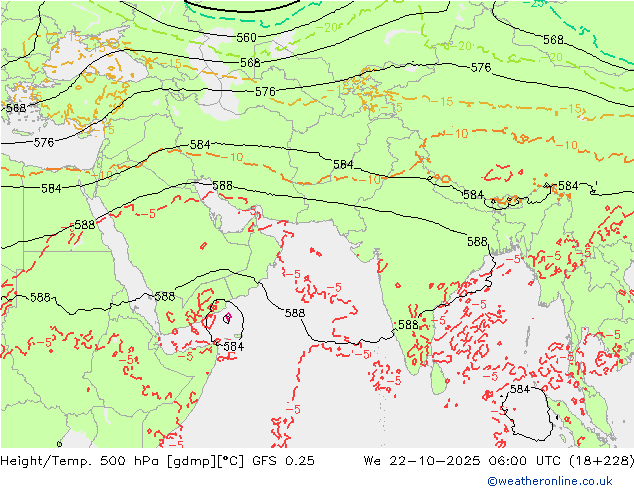
Task: Click the 'Height/Temp. 500 hPa' caption text
Action: (81, 460)
